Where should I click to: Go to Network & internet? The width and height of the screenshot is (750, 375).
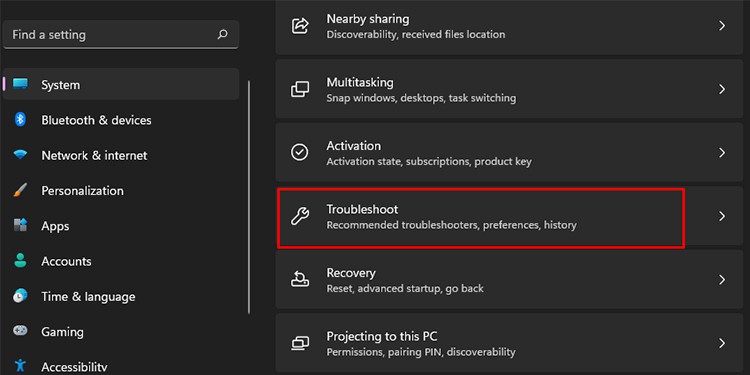pos(94,155)
